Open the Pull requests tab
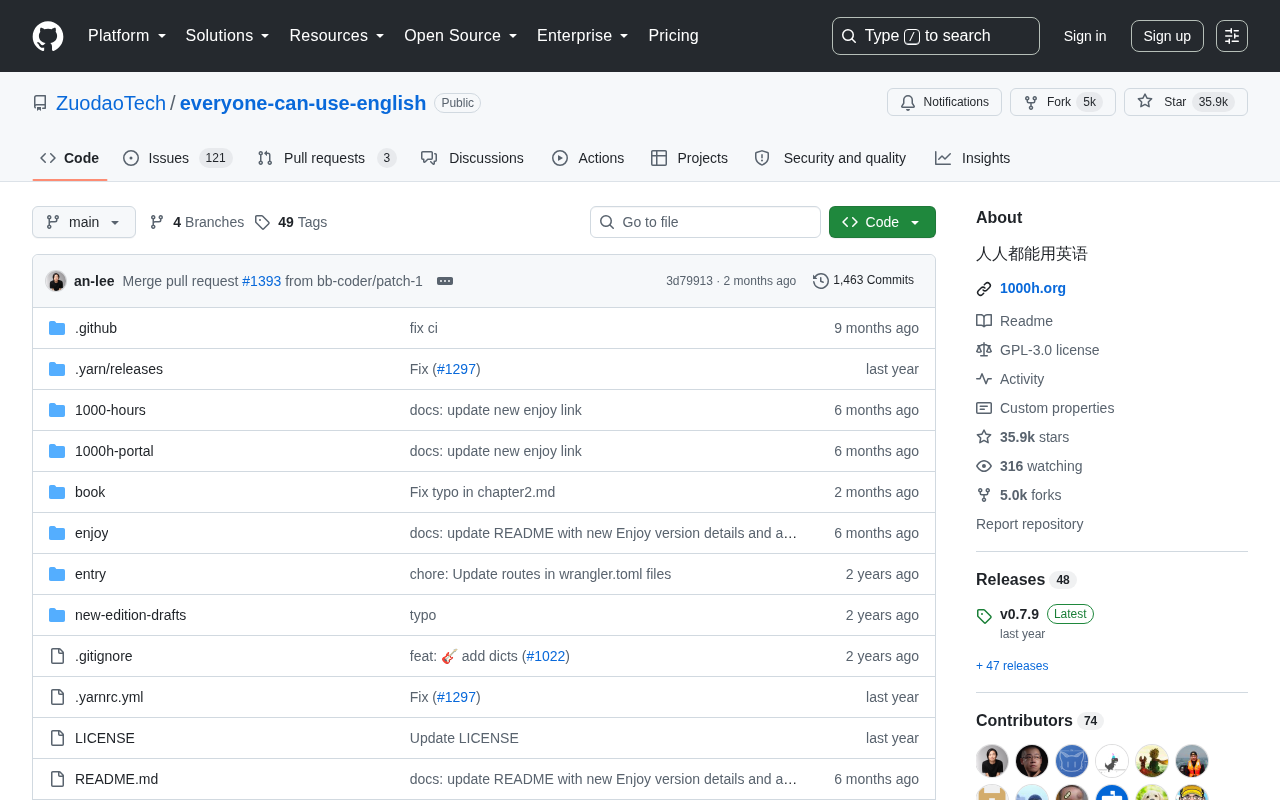 pos(327,158)
